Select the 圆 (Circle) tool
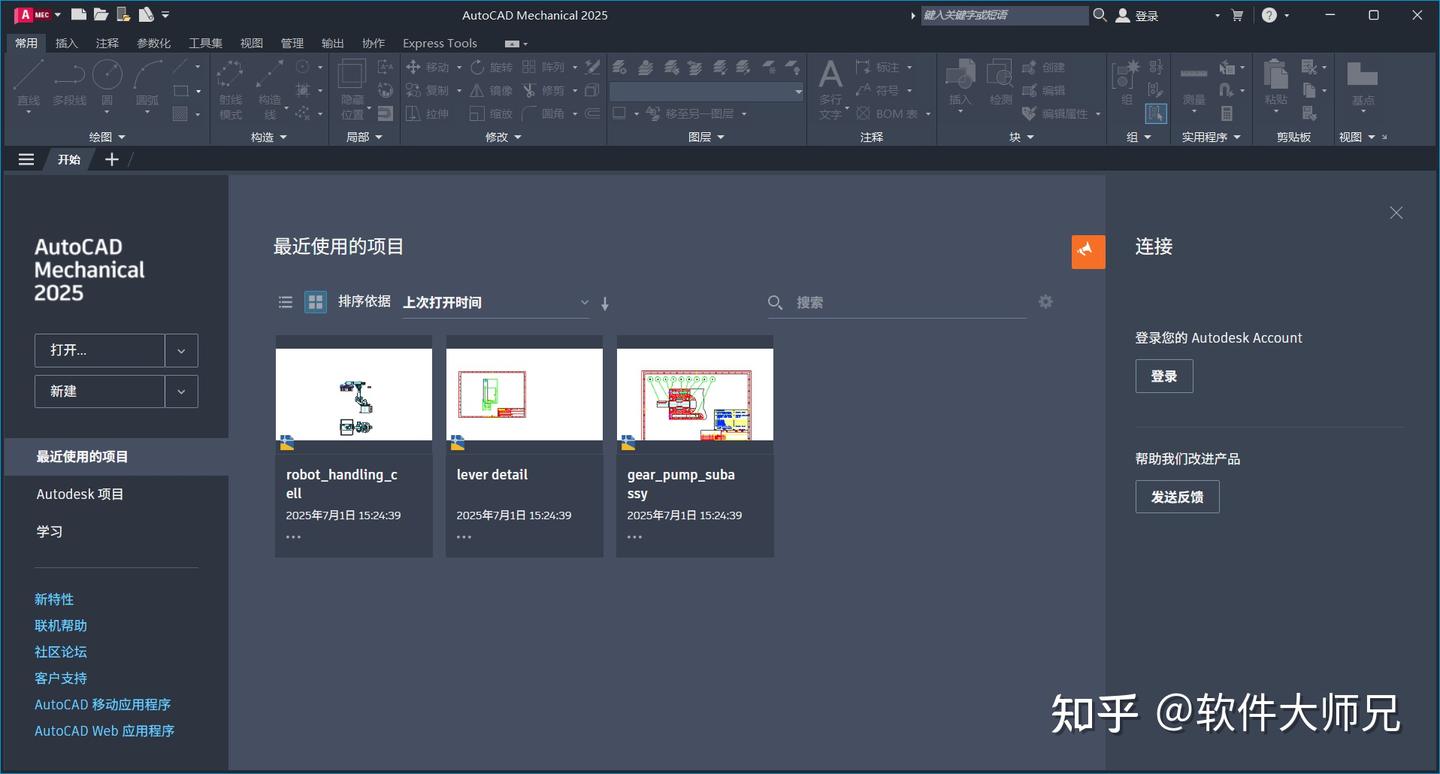Viewport: 1440px width, 774px height. [x=107, y=75]
